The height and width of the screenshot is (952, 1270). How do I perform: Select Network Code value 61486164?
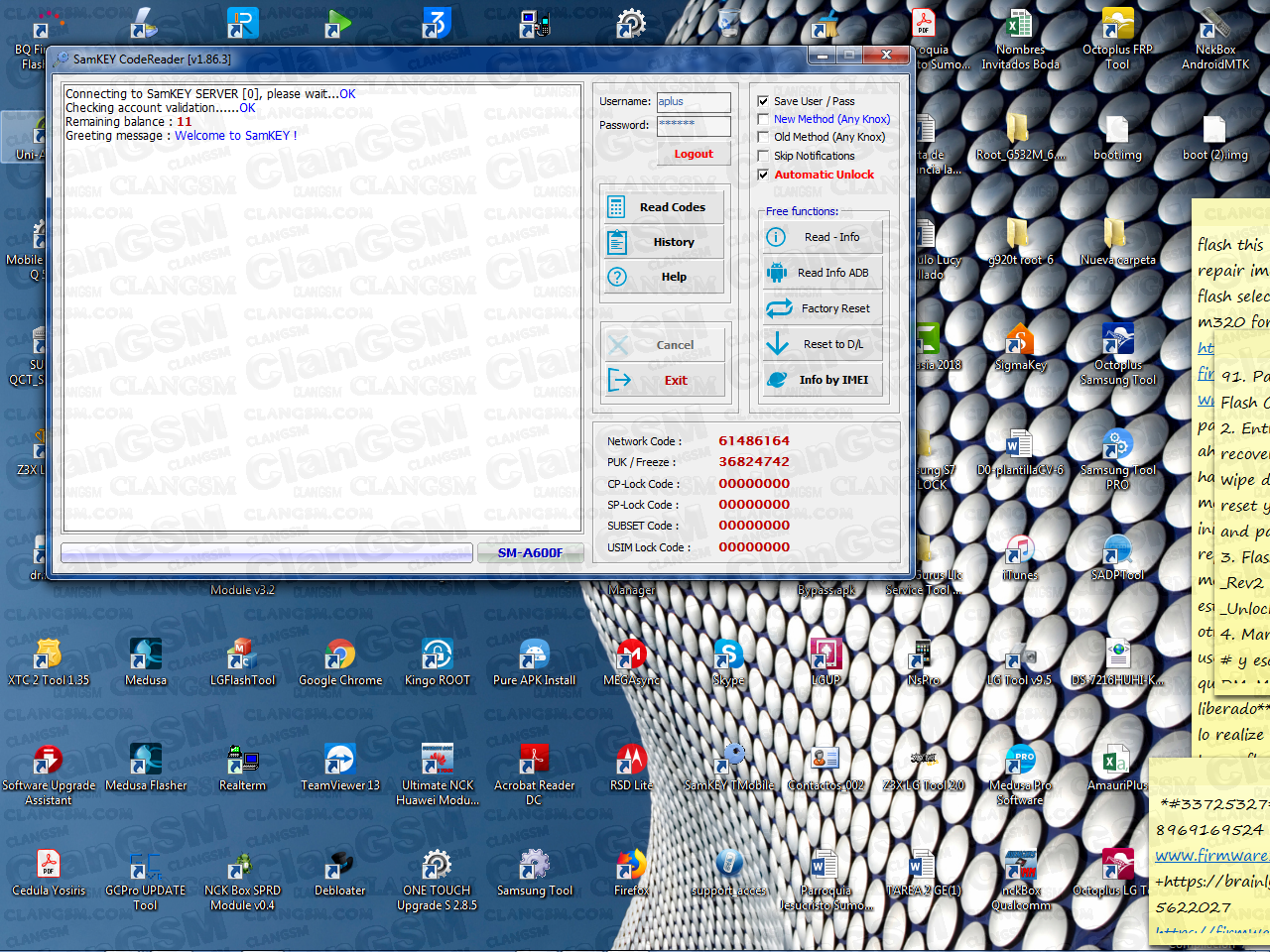[754, 441]
